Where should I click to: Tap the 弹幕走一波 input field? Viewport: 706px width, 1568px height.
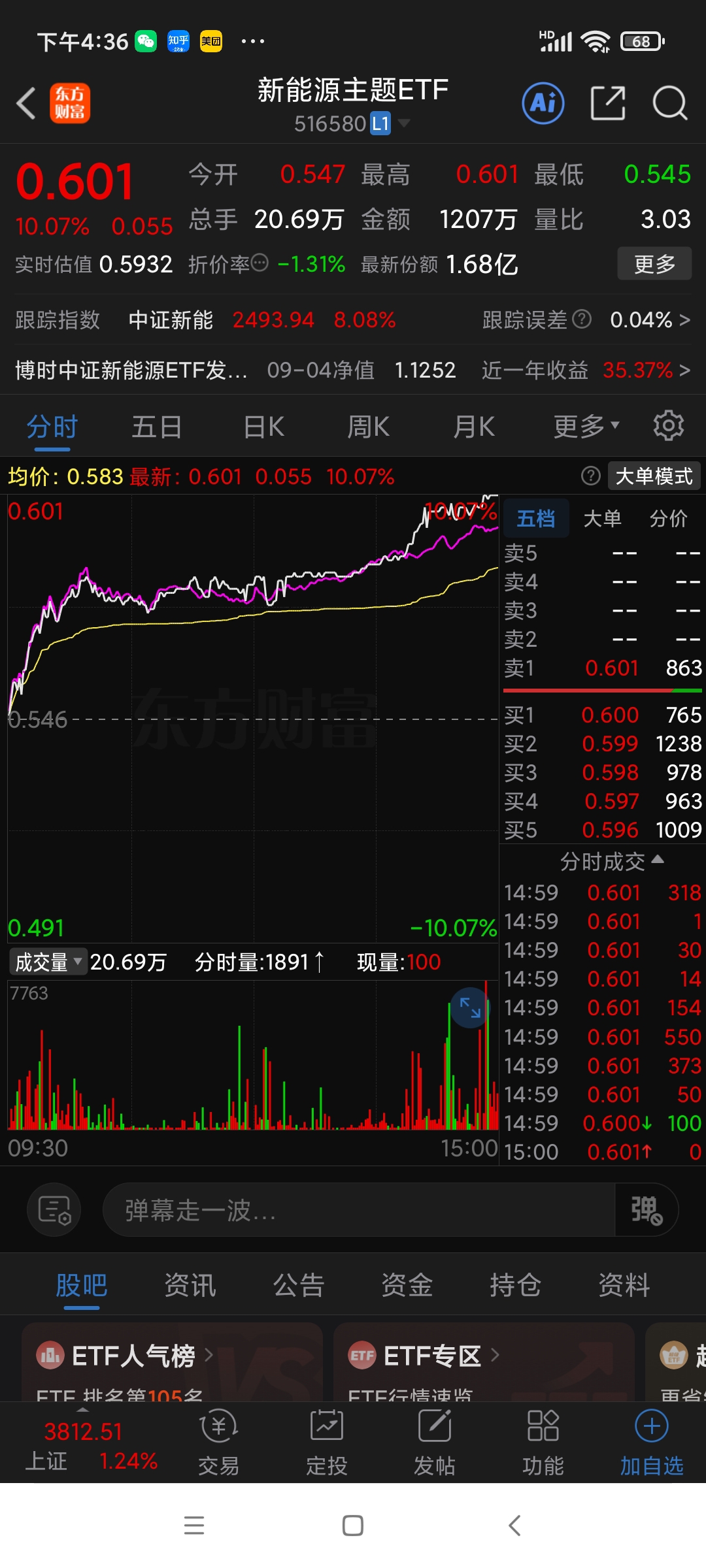click(360, 1210)
